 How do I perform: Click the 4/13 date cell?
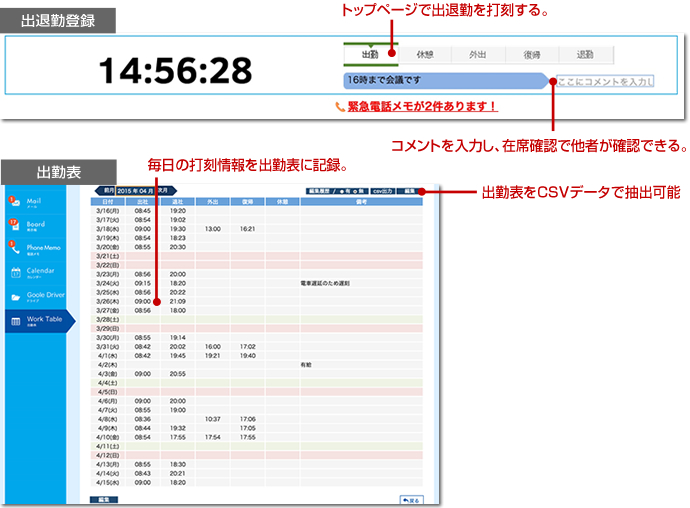click(x=108, y=465)
